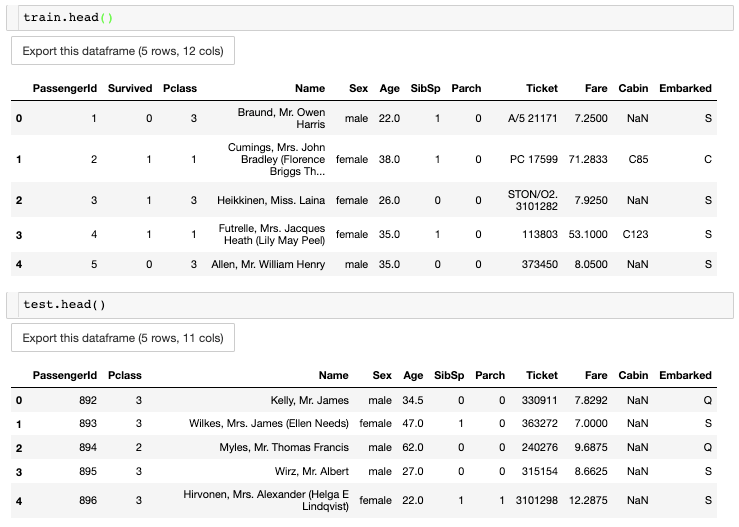Click the Embarked header in train table
Viewport: 739px width, 527px height.
685,89
